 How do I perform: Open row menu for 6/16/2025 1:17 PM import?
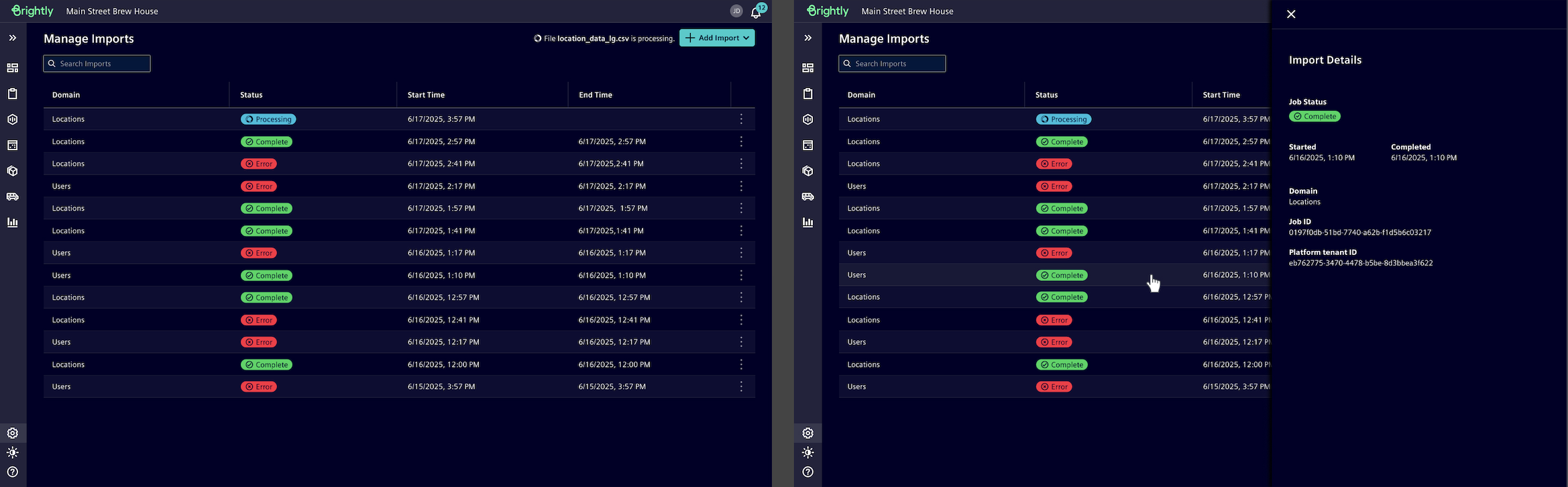tap(741, 253)
